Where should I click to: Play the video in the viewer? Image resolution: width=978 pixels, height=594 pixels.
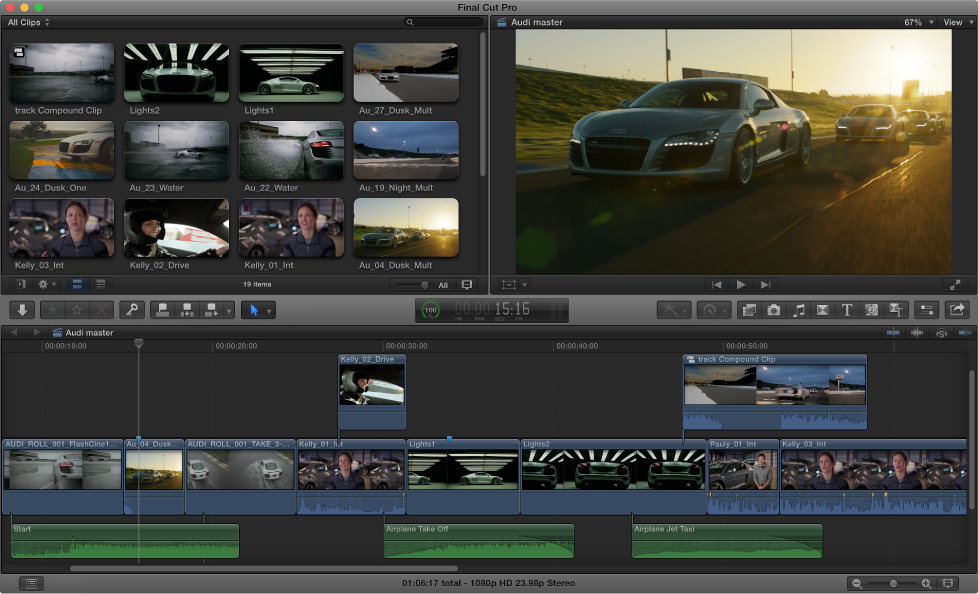(x=741, y=285)
